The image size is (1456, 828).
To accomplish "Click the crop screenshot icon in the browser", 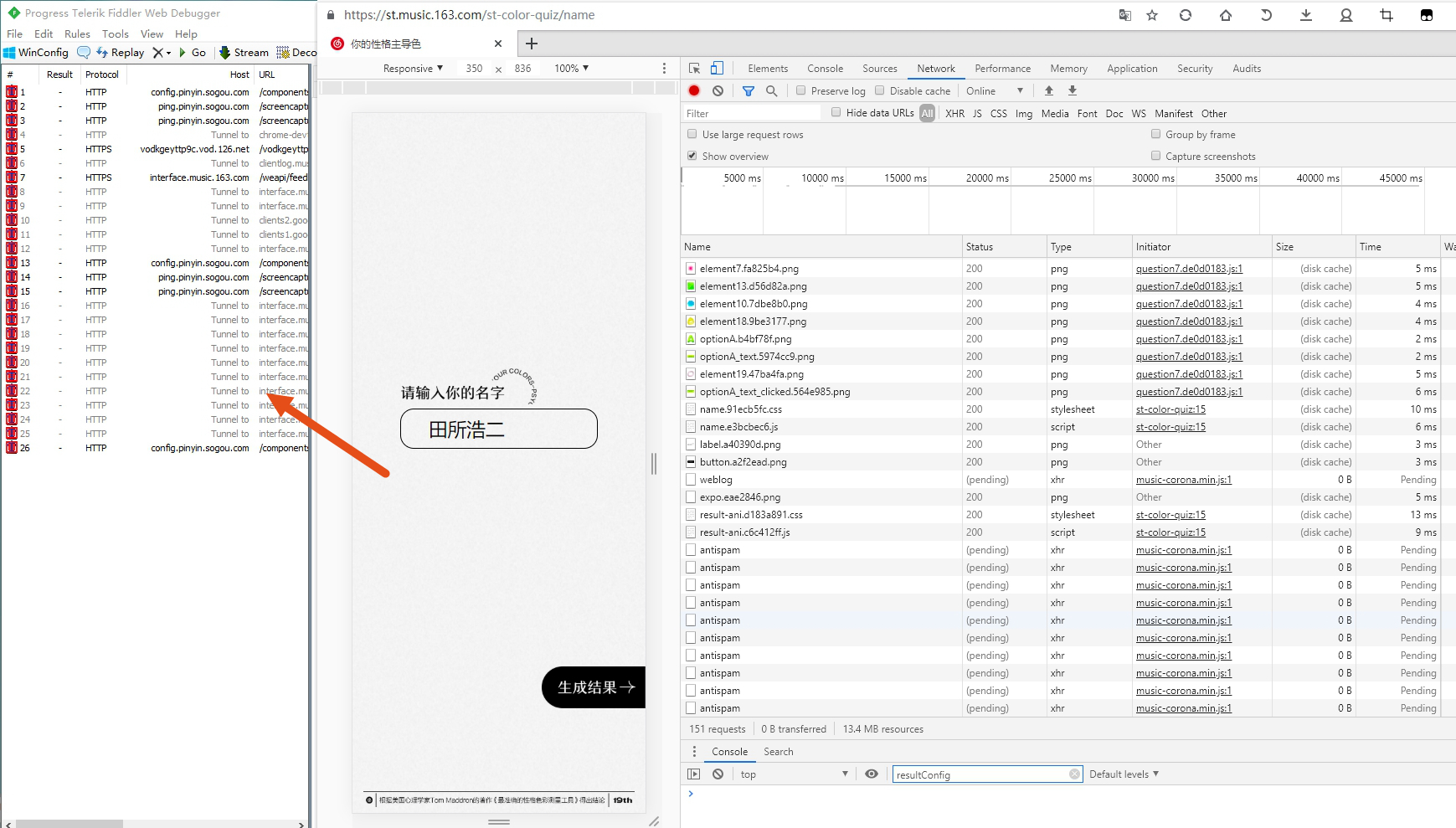I will tap(1387, 15).
